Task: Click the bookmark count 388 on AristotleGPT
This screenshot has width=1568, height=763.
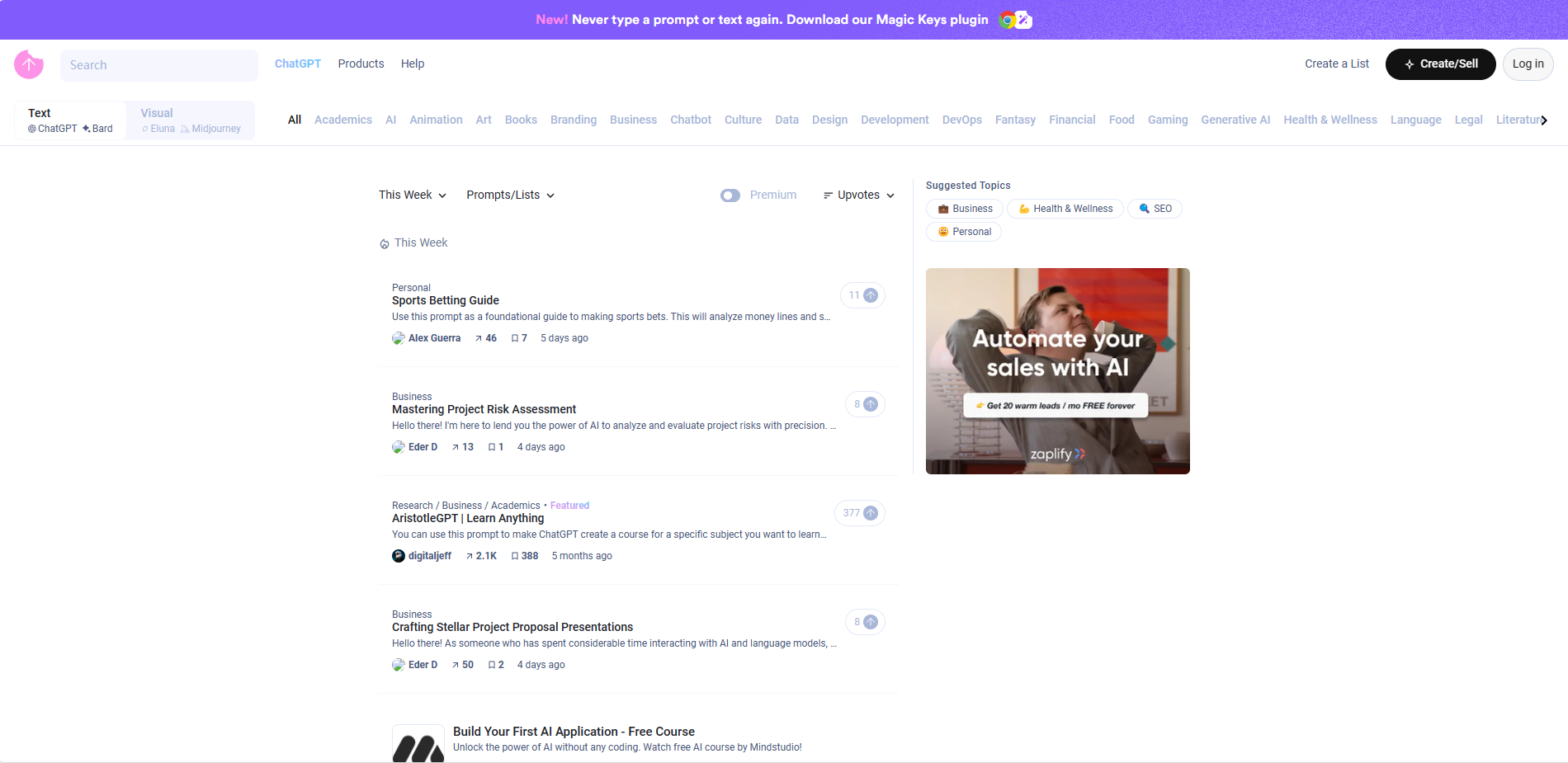Action: click(525, 556)
